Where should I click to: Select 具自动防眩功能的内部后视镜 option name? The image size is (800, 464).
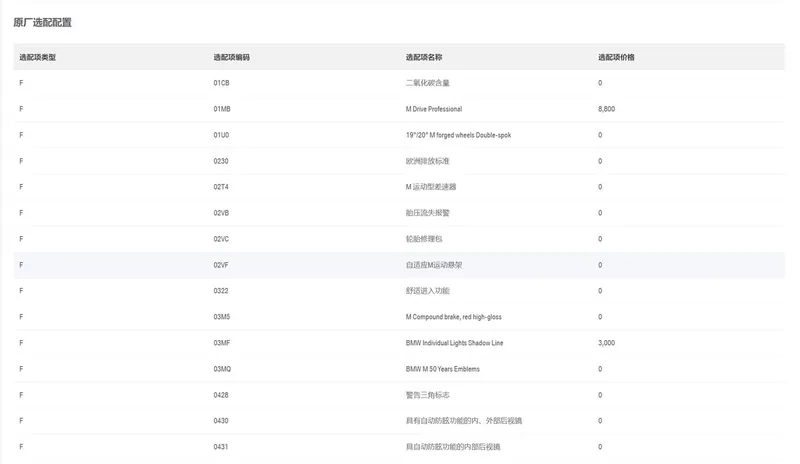click(453, 447)
